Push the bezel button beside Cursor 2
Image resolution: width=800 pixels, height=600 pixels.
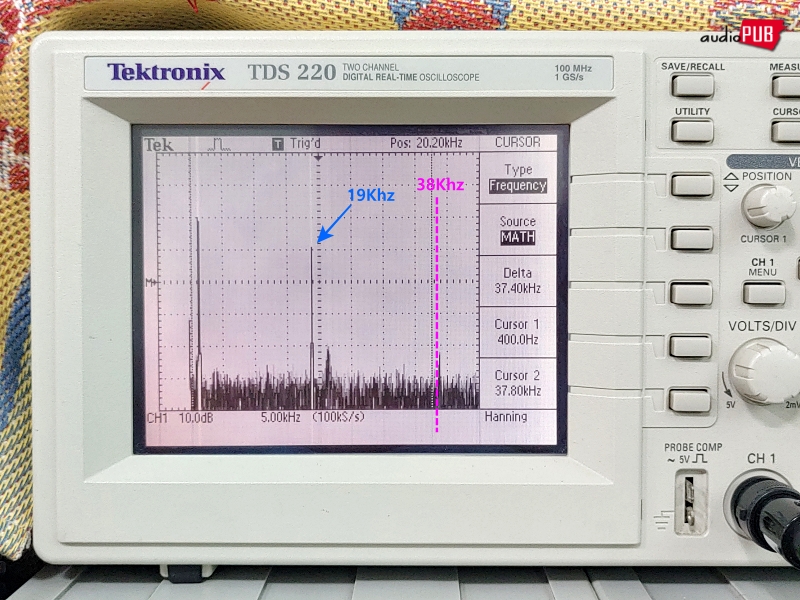click(x=690, y=400)
